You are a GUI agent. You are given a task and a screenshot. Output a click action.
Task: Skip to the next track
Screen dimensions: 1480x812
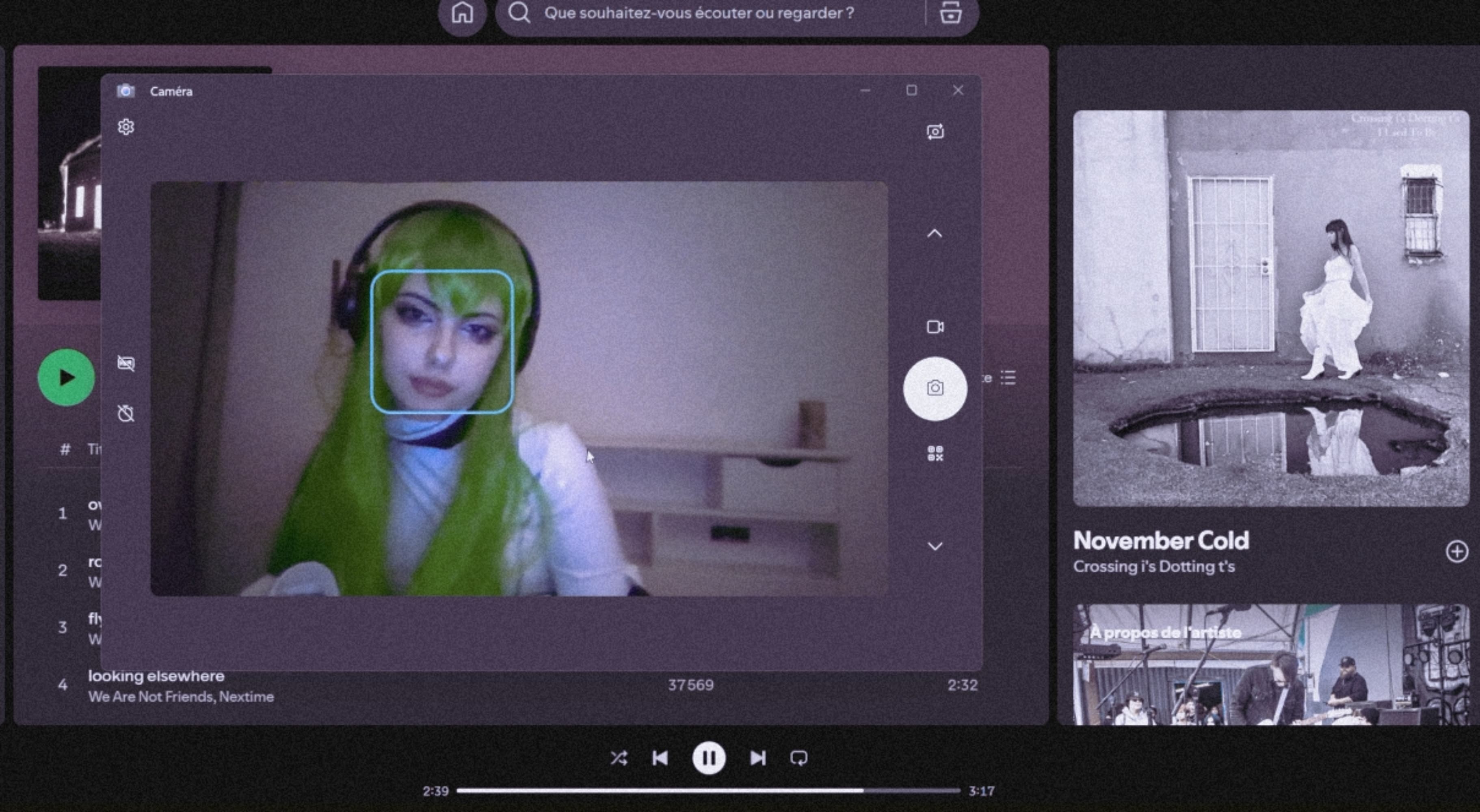pyautogui.click(x=758, y=758)
